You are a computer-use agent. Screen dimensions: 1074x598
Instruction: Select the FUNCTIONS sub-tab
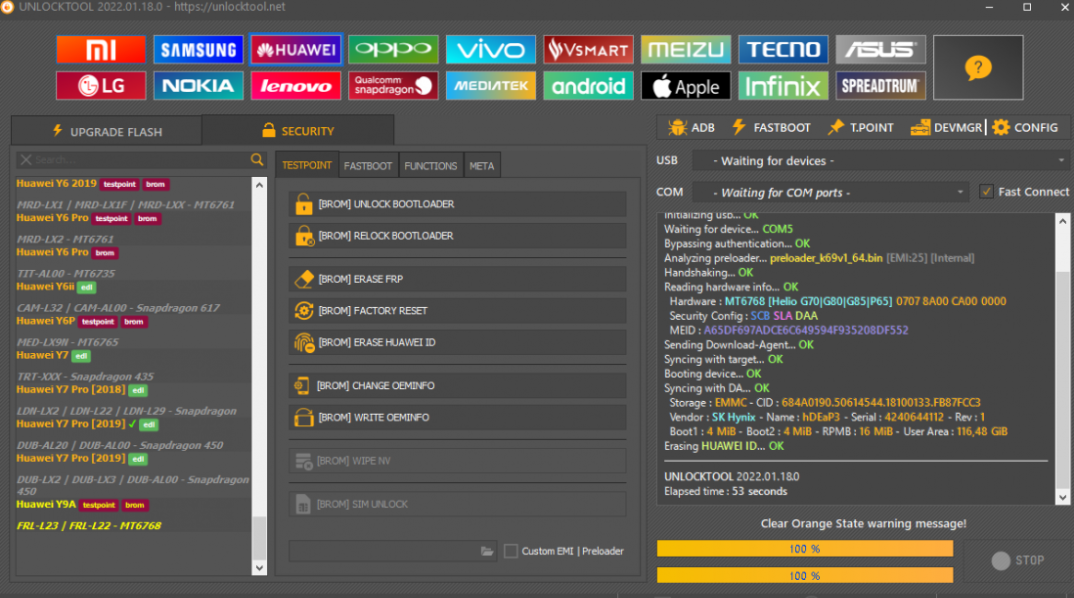(430, 166)
